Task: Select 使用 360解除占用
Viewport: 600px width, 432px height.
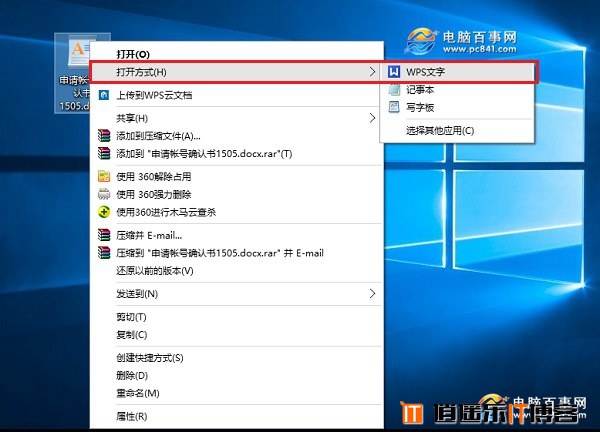Action: click(x=236, y=176)
